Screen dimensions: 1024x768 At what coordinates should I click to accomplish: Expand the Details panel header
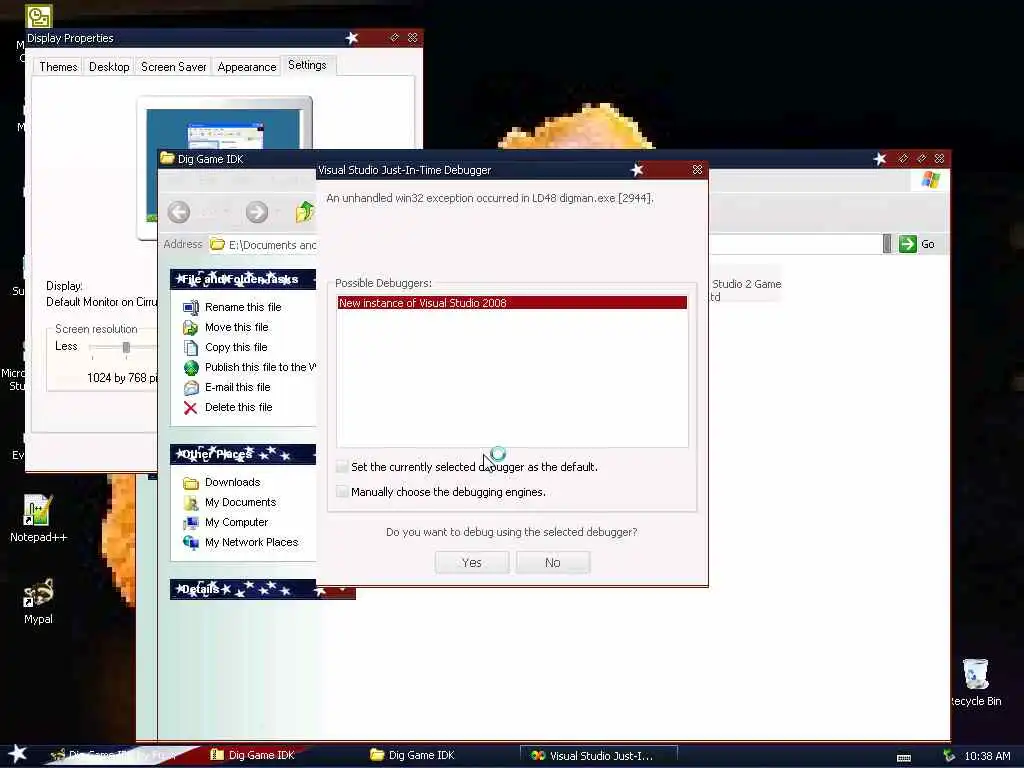pos(263,590)
